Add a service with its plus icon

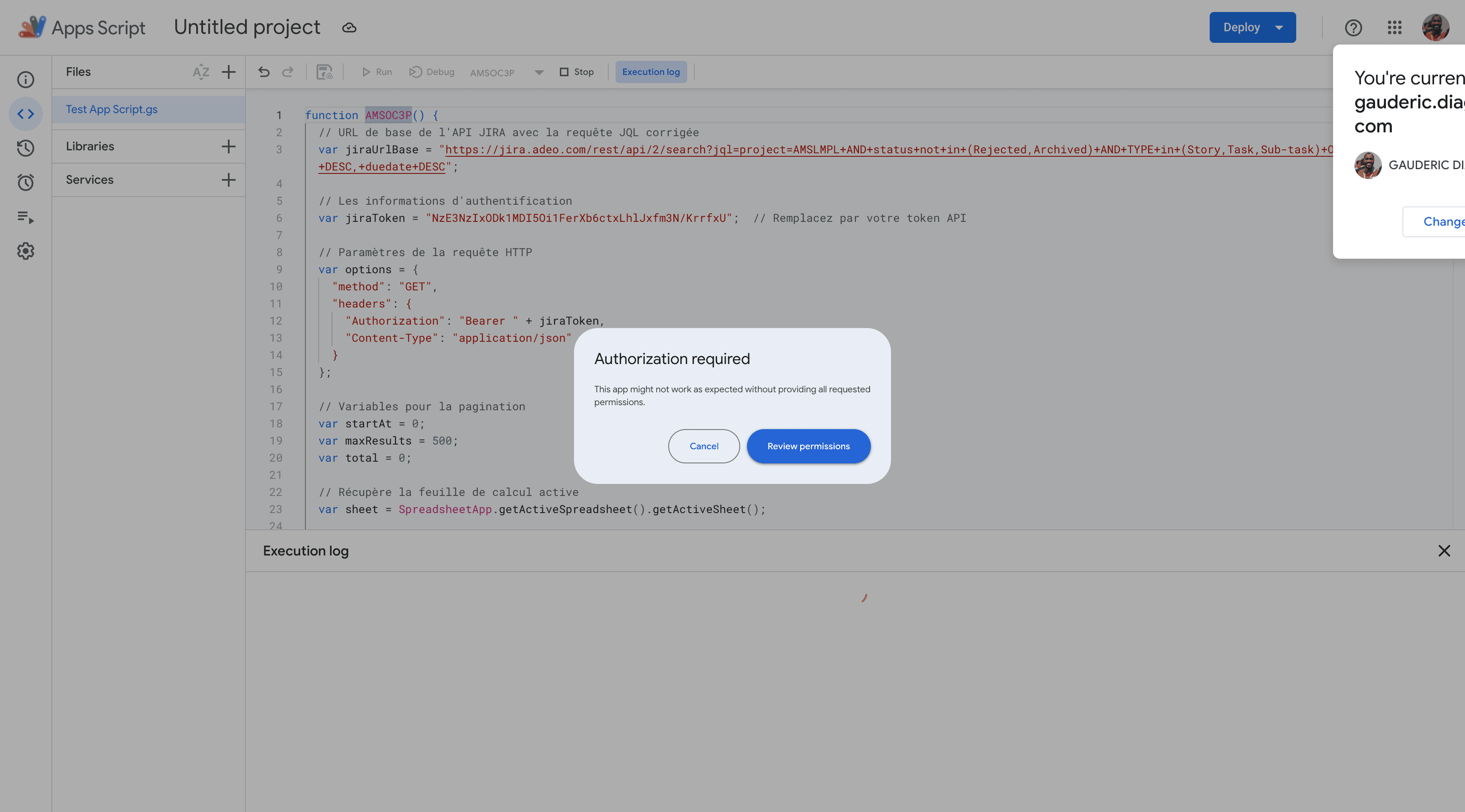point(229,180)
